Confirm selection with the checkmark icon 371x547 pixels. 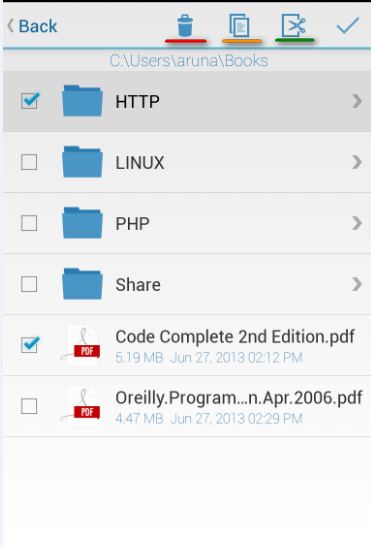348,25
